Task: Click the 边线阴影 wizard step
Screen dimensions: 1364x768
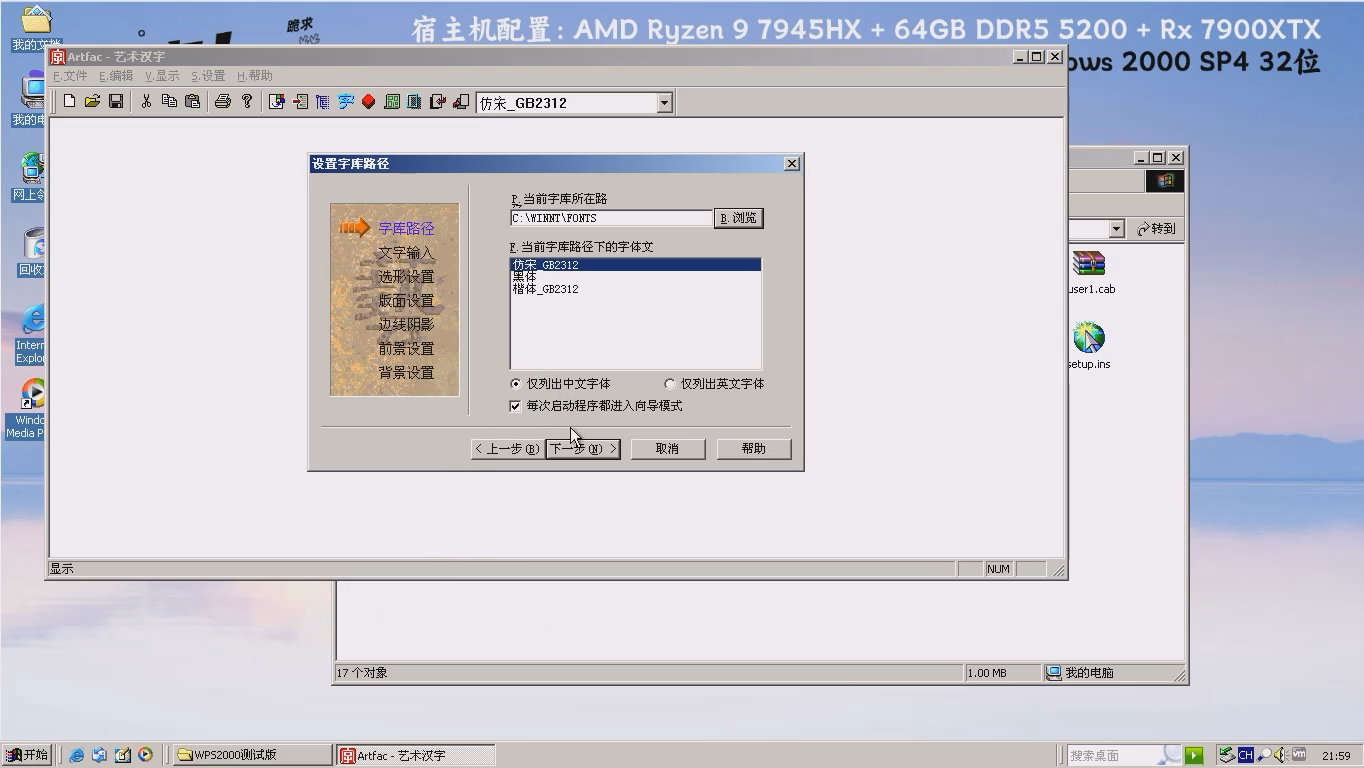Action: click(x=406, y=325)
